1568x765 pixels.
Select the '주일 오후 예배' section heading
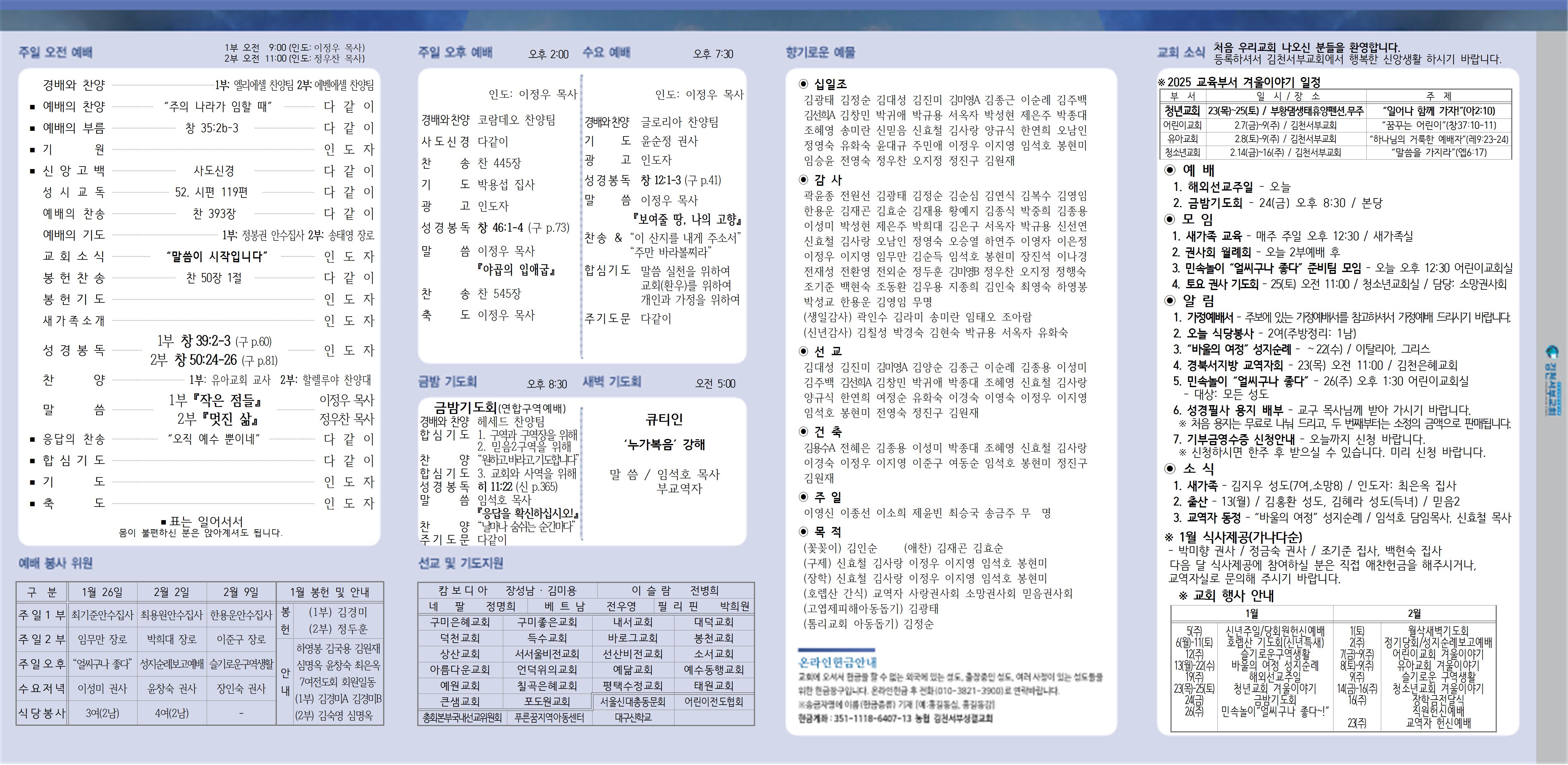click(455, 52)
